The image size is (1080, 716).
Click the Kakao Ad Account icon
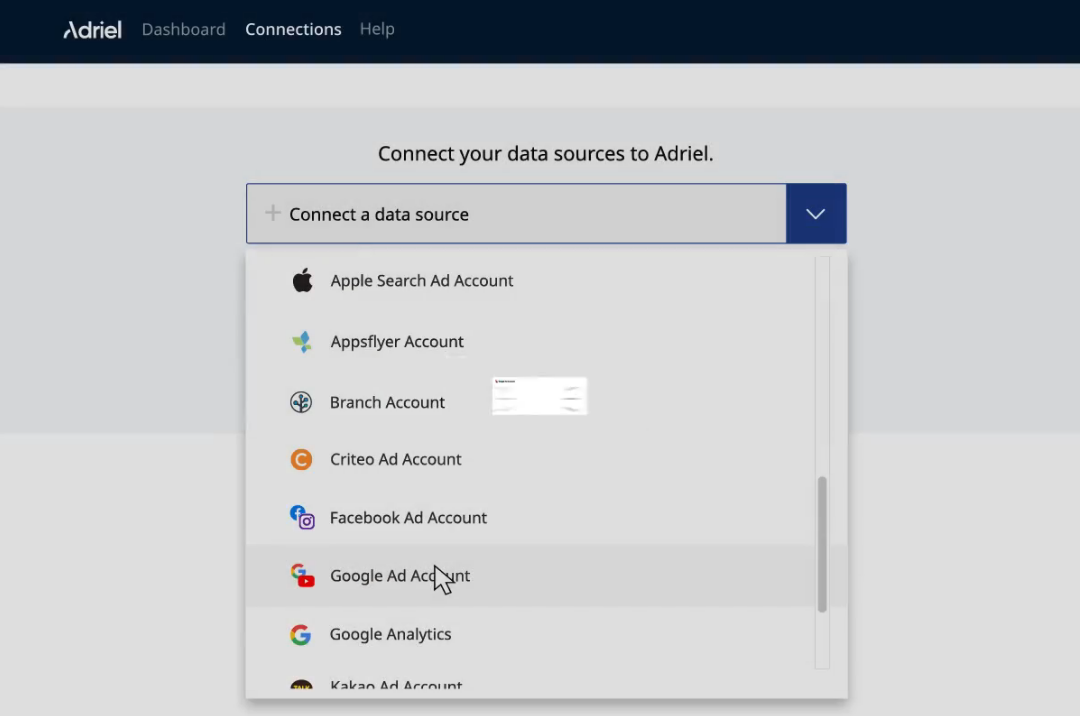pyautogui.click(x=301, y=686)
